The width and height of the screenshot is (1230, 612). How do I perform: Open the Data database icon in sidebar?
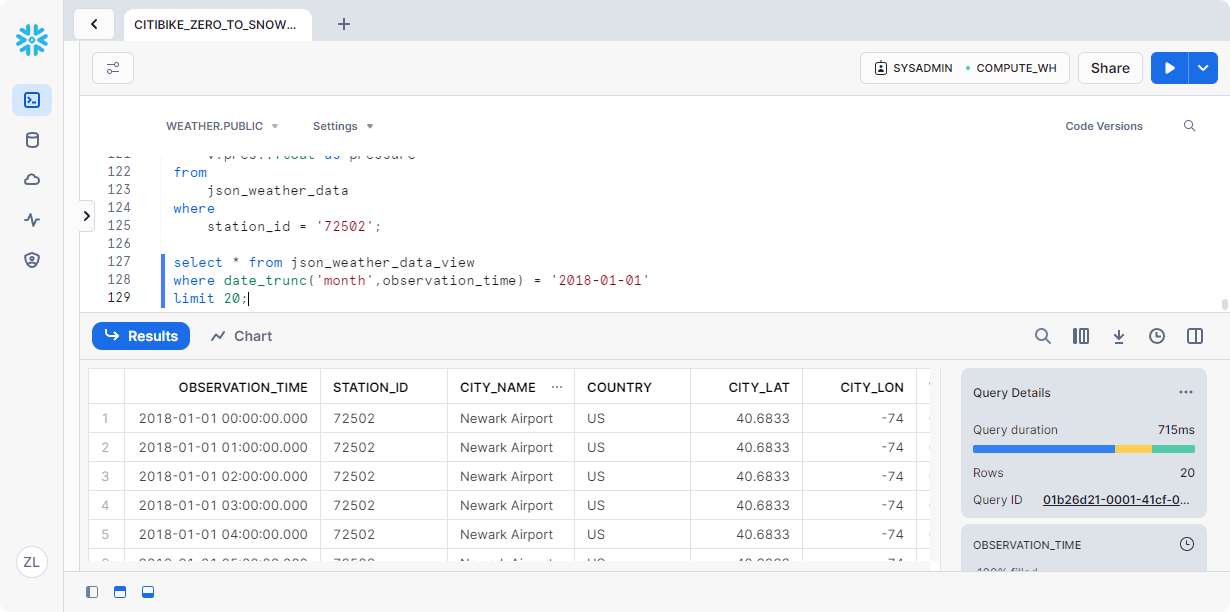click(x=32, y=140)
